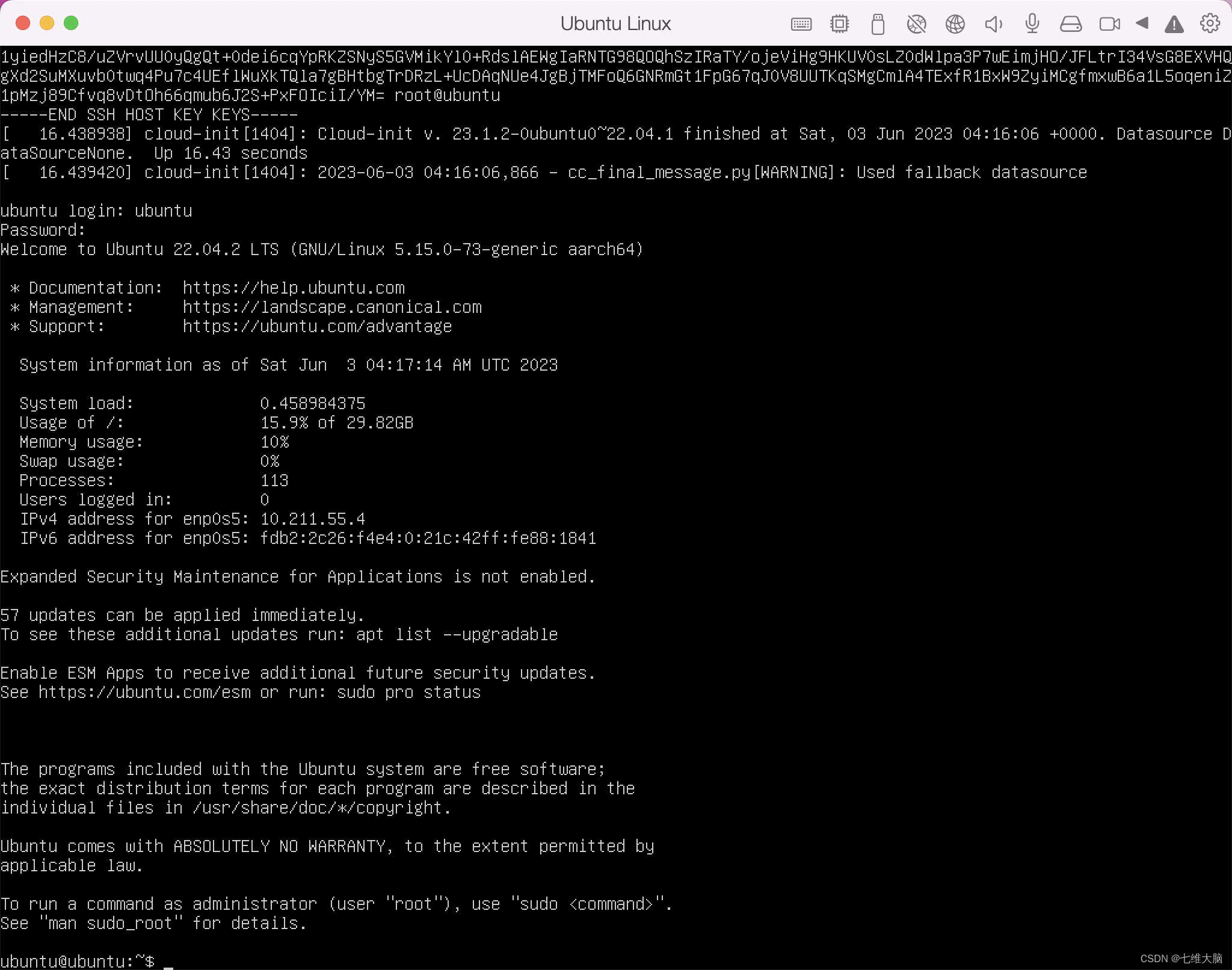The width and height of the screenshot is (1232, 970).
Task: Click the system load value 0.458984375
Action: 313,403
